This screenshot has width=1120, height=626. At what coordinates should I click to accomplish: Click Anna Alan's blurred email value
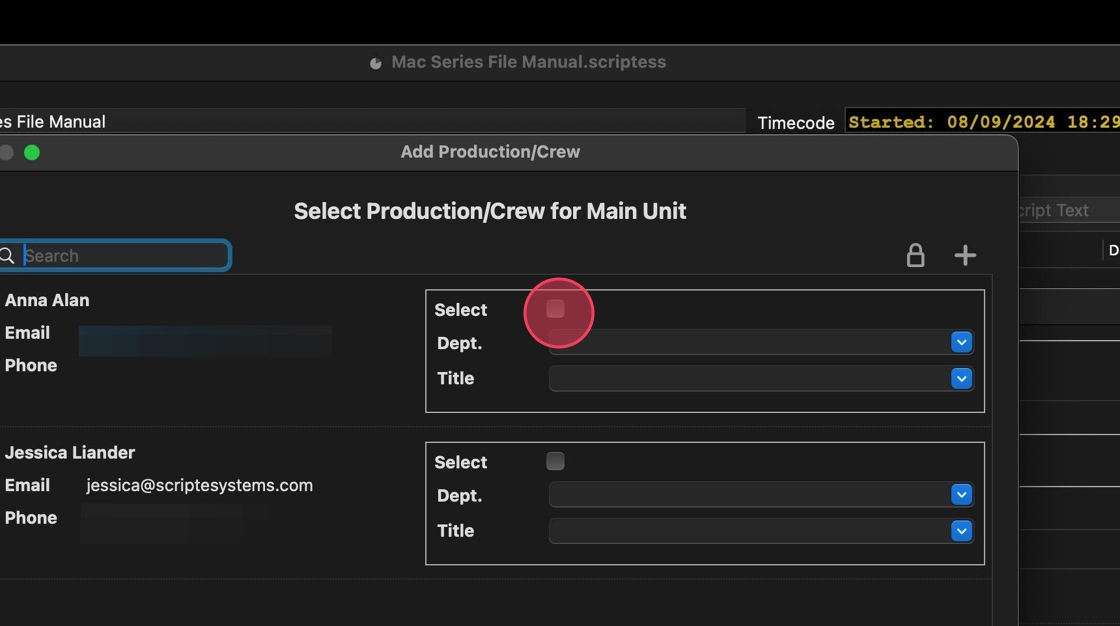click(x=205, y=340)
